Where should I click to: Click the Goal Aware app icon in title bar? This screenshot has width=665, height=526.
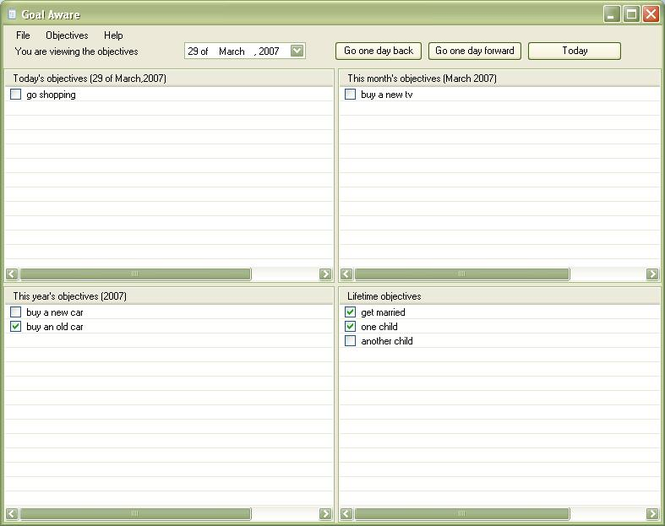(12, 14)
